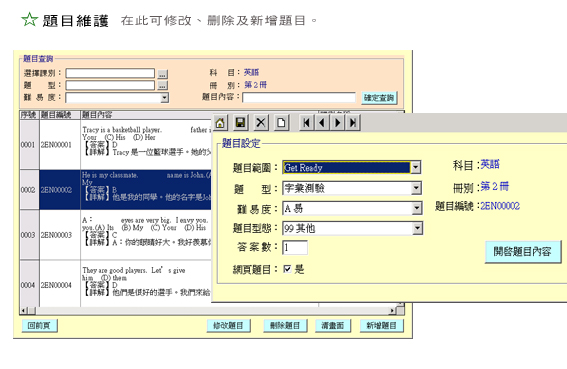This screenshot has width=567, height=369.
Task: Click the 回前頁 button
Action: point(39,326)
